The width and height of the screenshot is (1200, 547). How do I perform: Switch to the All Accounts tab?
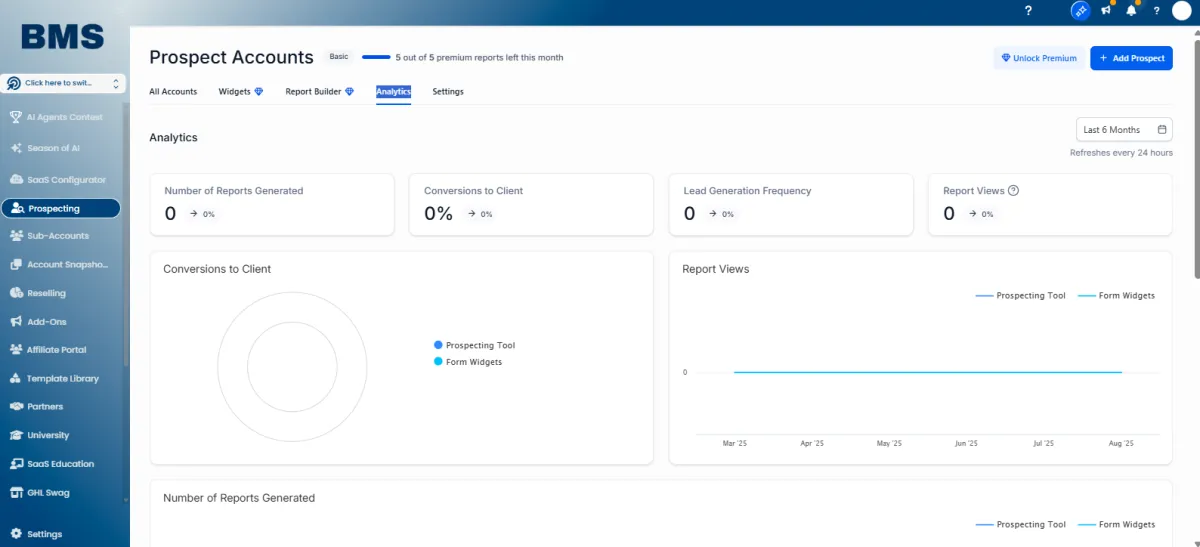[173, 92]
